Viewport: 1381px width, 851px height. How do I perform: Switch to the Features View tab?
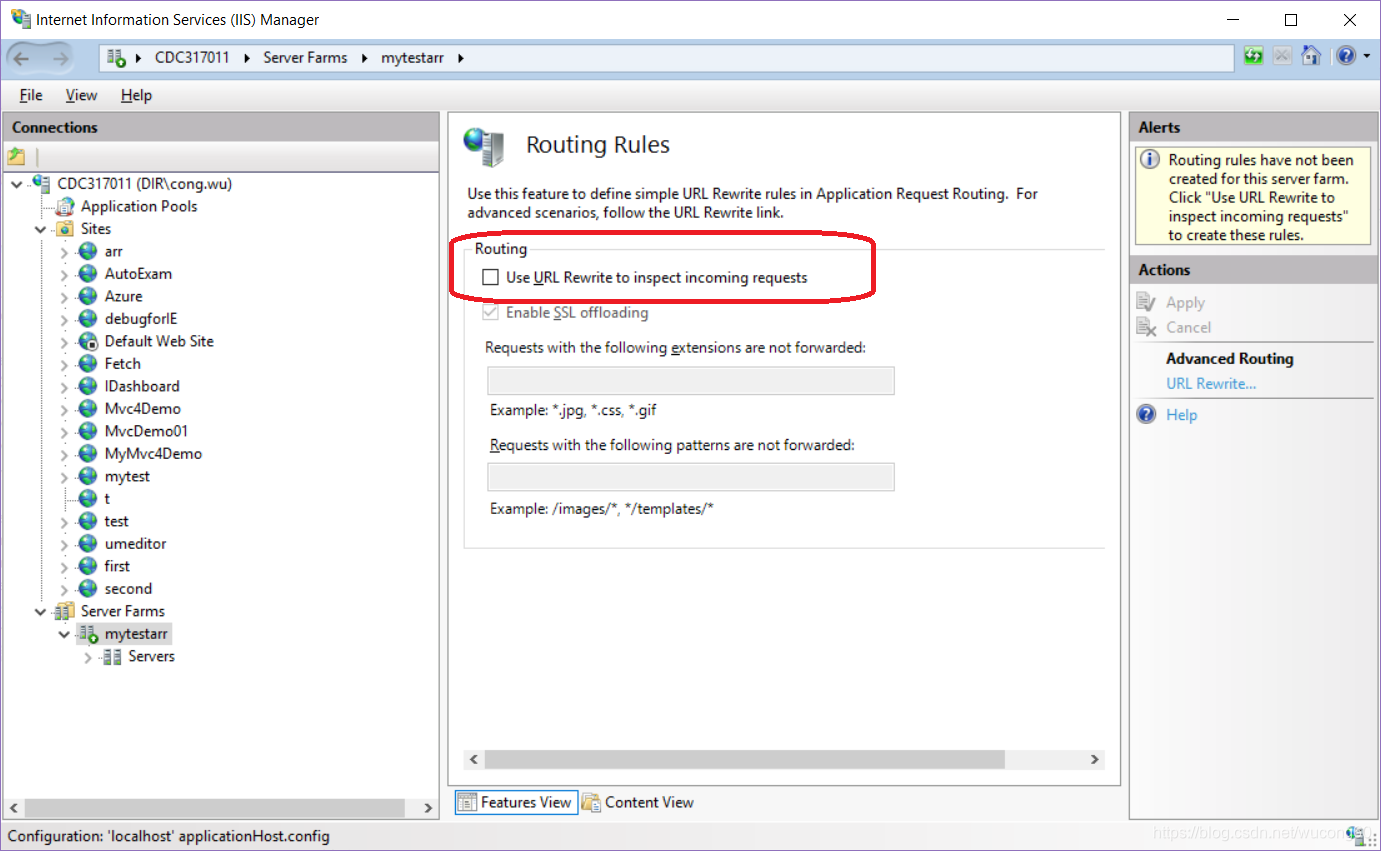tap(517, 802)
